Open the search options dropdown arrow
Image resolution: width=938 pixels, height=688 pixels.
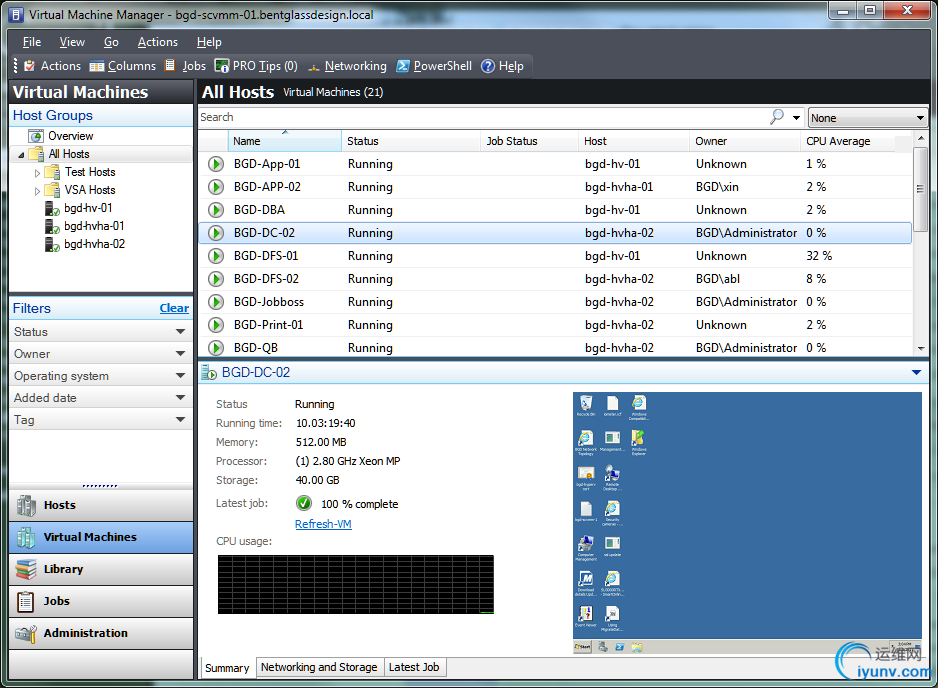tap(796, 118)
